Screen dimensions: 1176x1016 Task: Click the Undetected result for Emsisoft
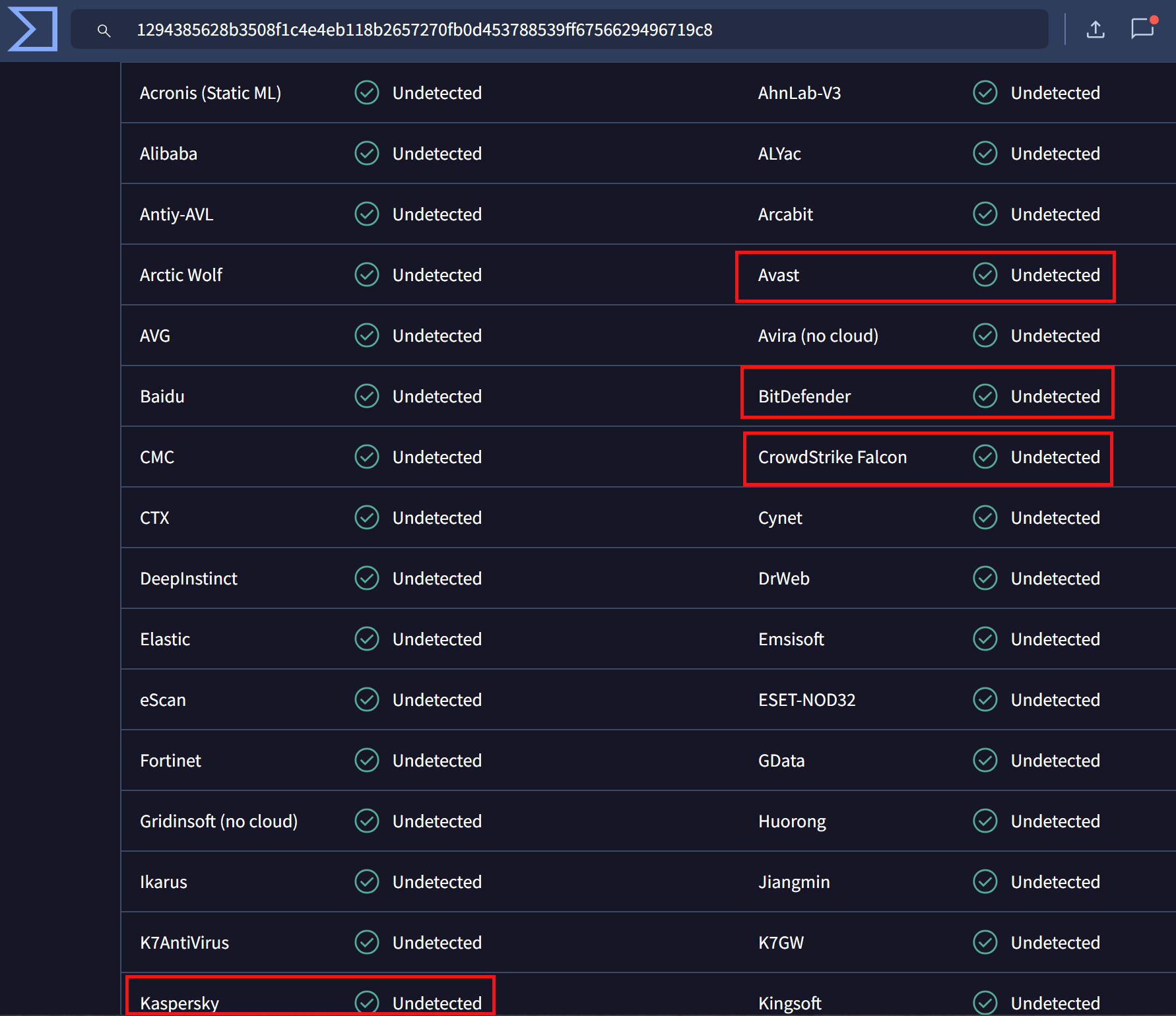[1055, 639]
